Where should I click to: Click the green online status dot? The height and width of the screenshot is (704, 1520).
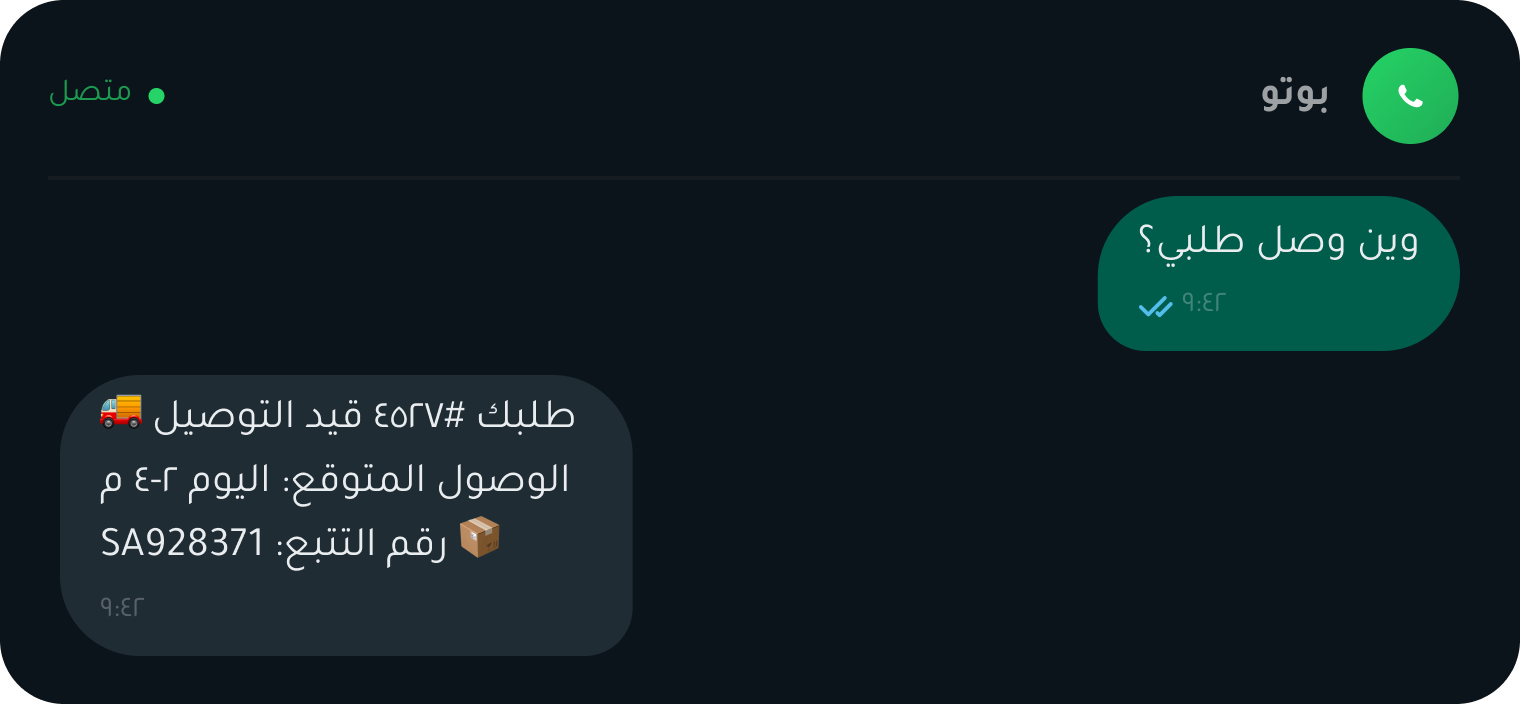click(156, 96)
